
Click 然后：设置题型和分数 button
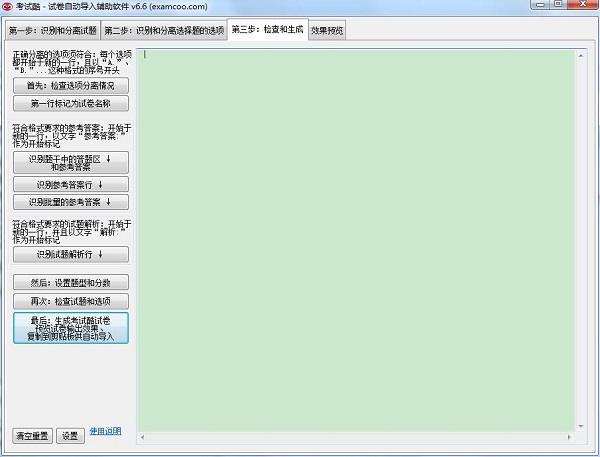click(x=71, y=282)
